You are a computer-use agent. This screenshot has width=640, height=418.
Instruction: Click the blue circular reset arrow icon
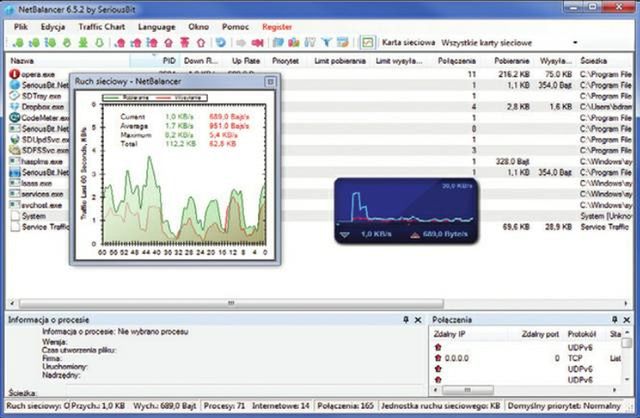pos(221,42)
